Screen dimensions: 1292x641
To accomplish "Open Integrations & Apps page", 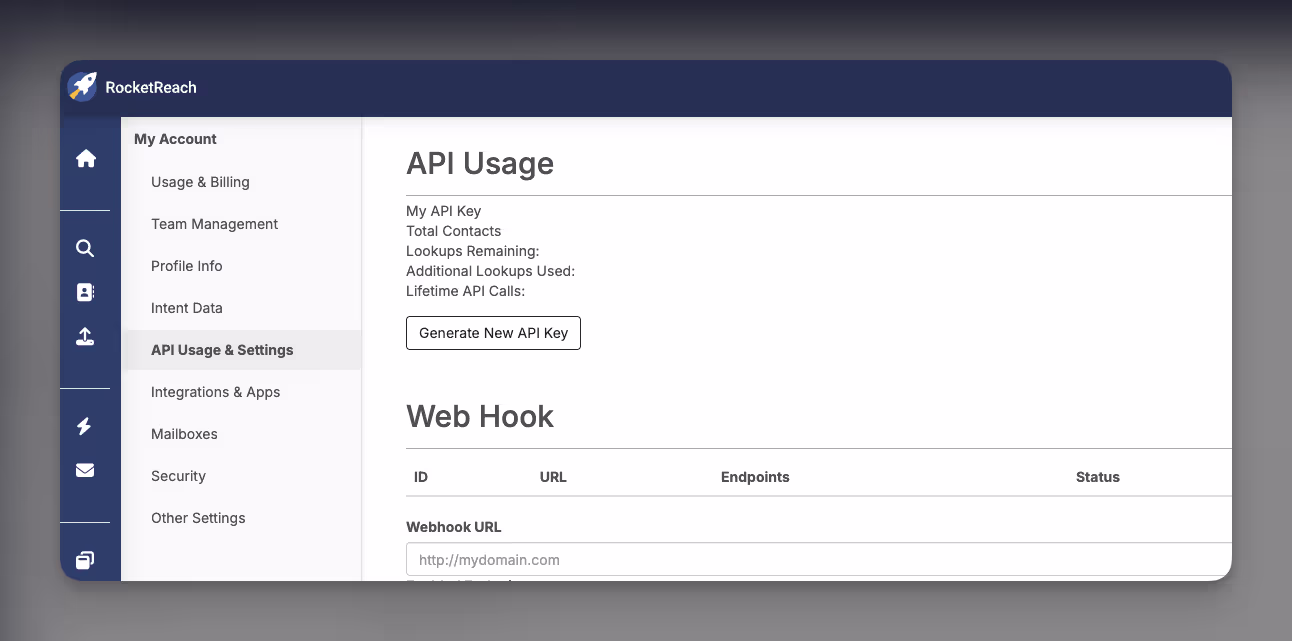I will 215,392.
